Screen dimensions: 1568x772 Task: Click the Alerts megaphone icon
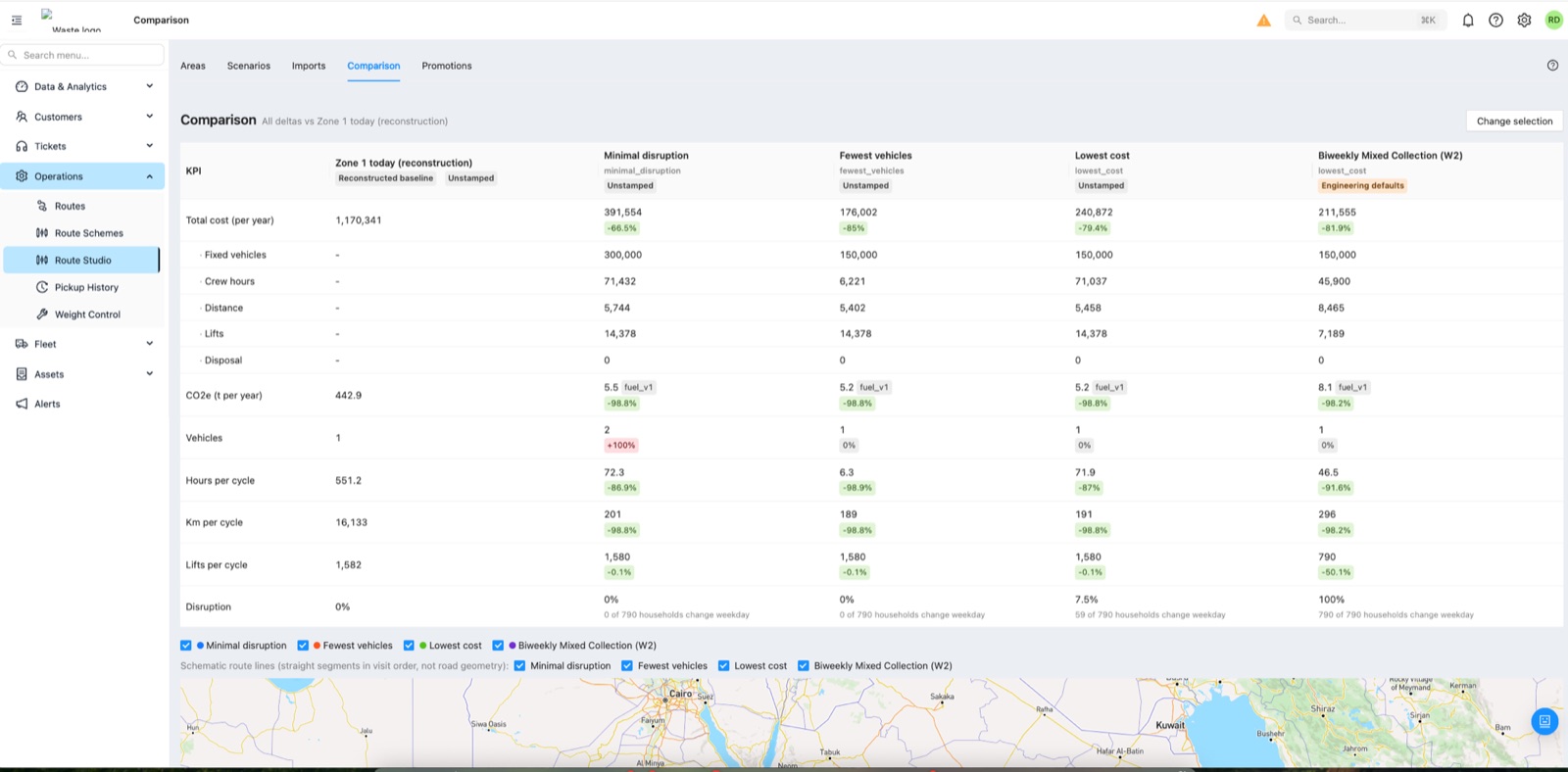[22, 404]
